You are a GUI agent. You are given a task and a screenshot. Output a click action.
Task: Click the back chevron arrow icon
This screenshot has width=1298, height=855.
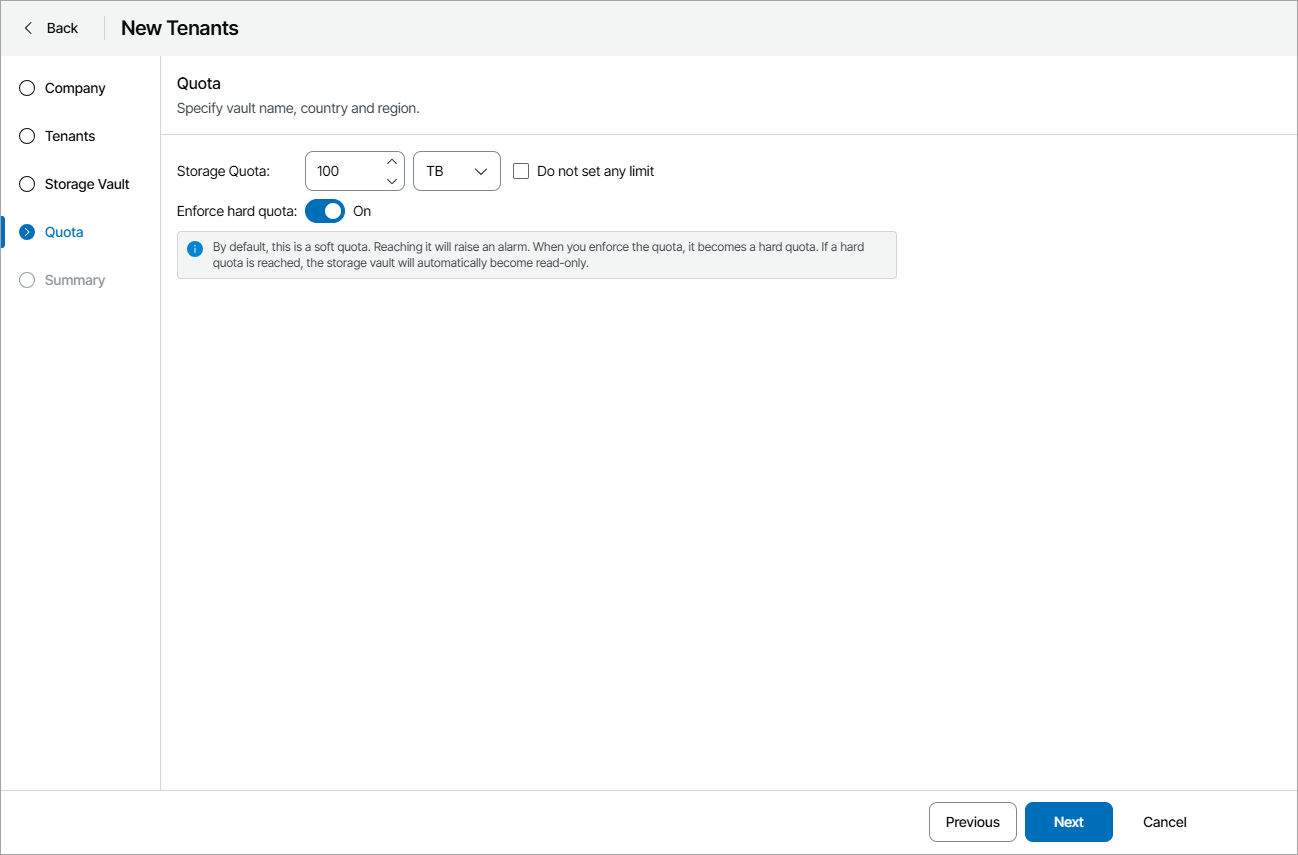point(28,28)
